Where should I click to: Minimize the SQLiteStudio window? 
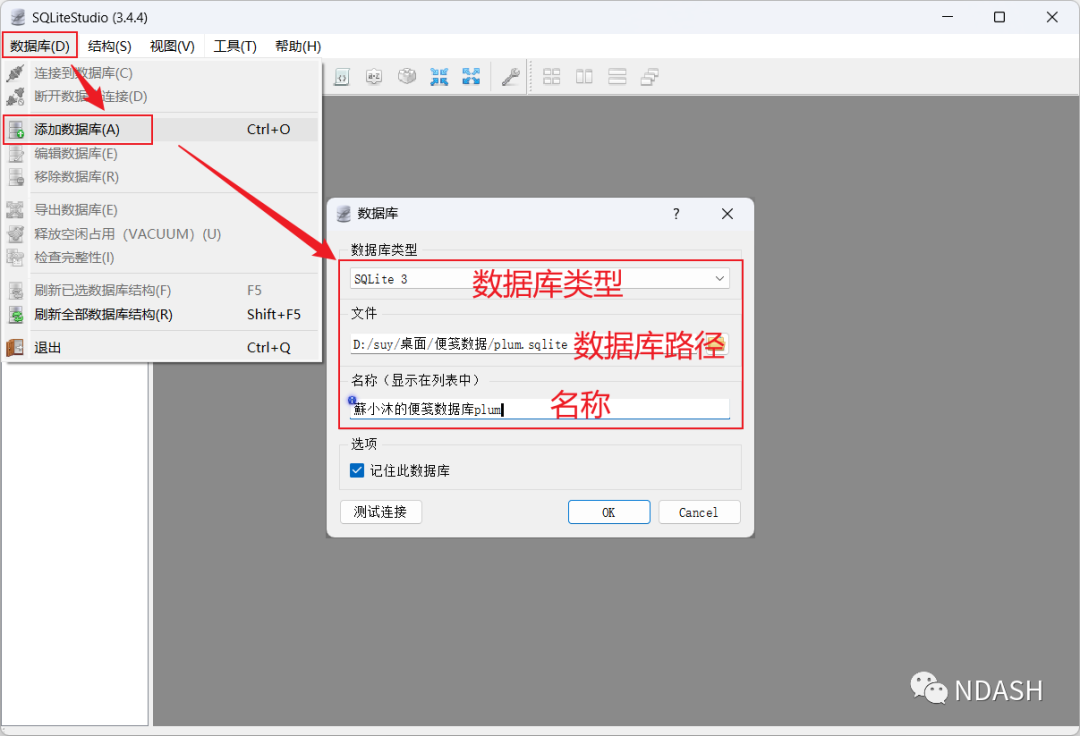tap(948, 17)
